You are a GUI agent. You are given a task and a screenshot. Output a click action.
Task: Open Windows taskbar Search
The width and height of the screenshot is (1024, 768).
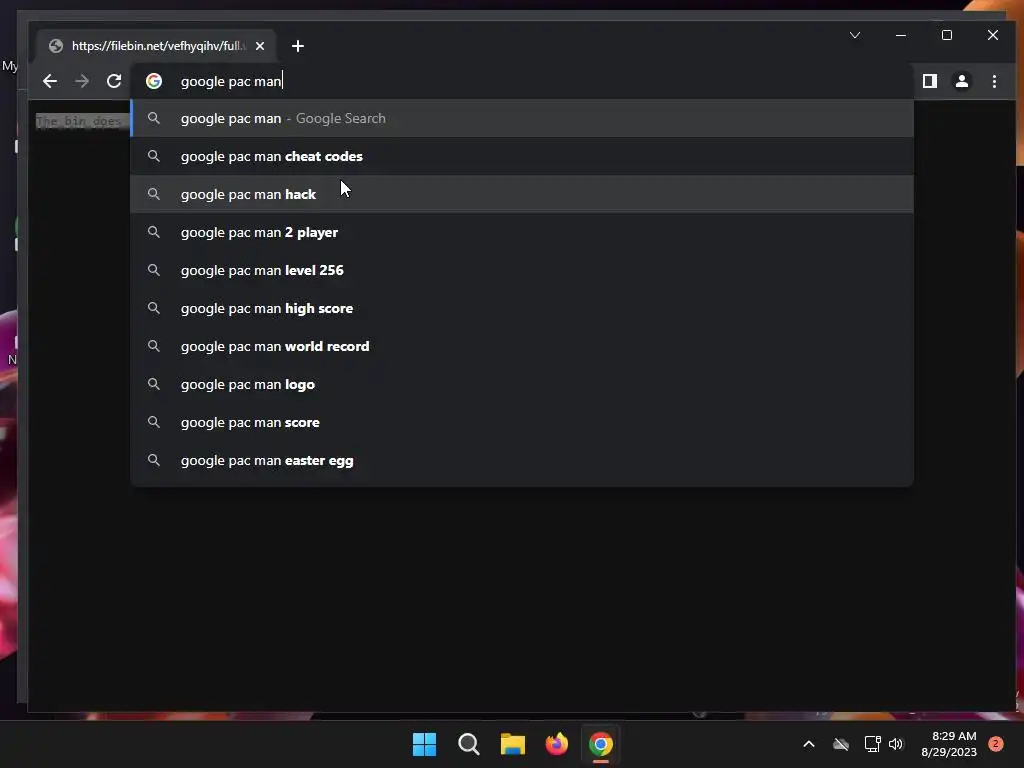coord(469,744)
